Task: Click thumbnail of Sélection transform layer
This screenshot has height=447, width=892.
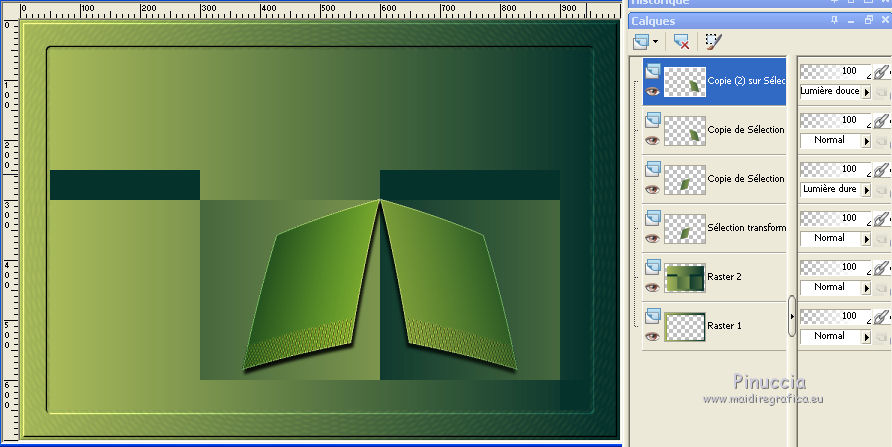Action: 685,229
